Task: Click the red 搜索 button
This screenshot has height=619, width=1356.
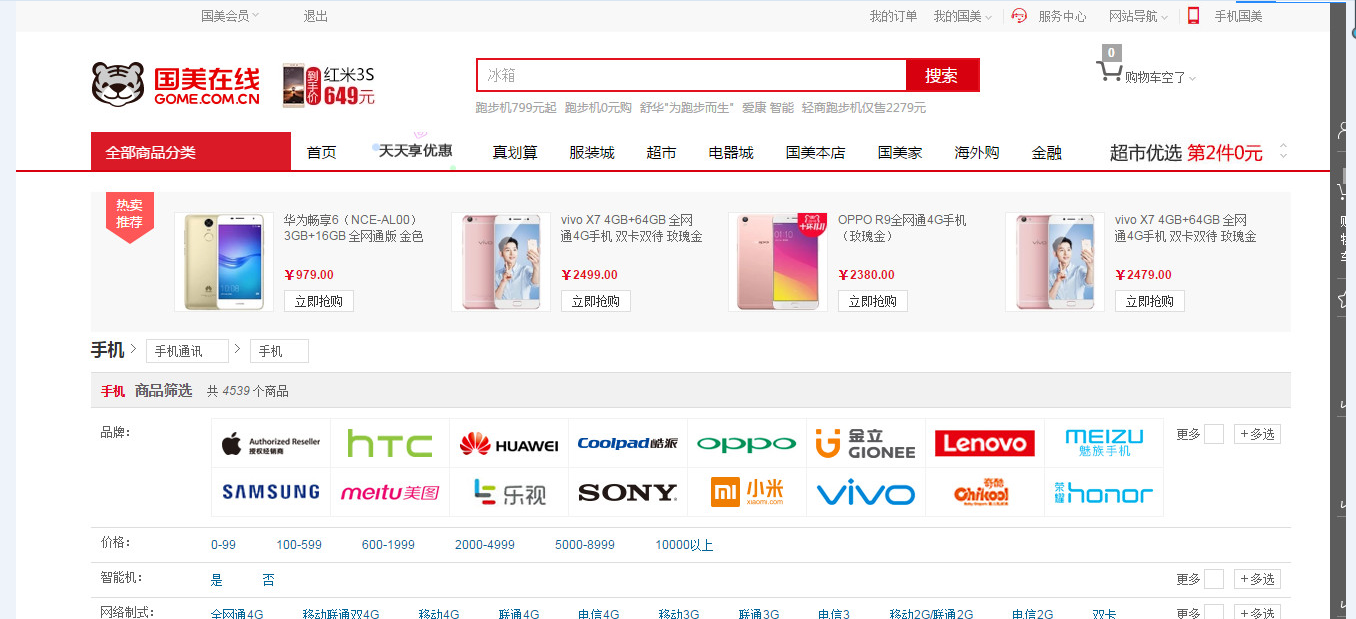Action: pos(942,75)
